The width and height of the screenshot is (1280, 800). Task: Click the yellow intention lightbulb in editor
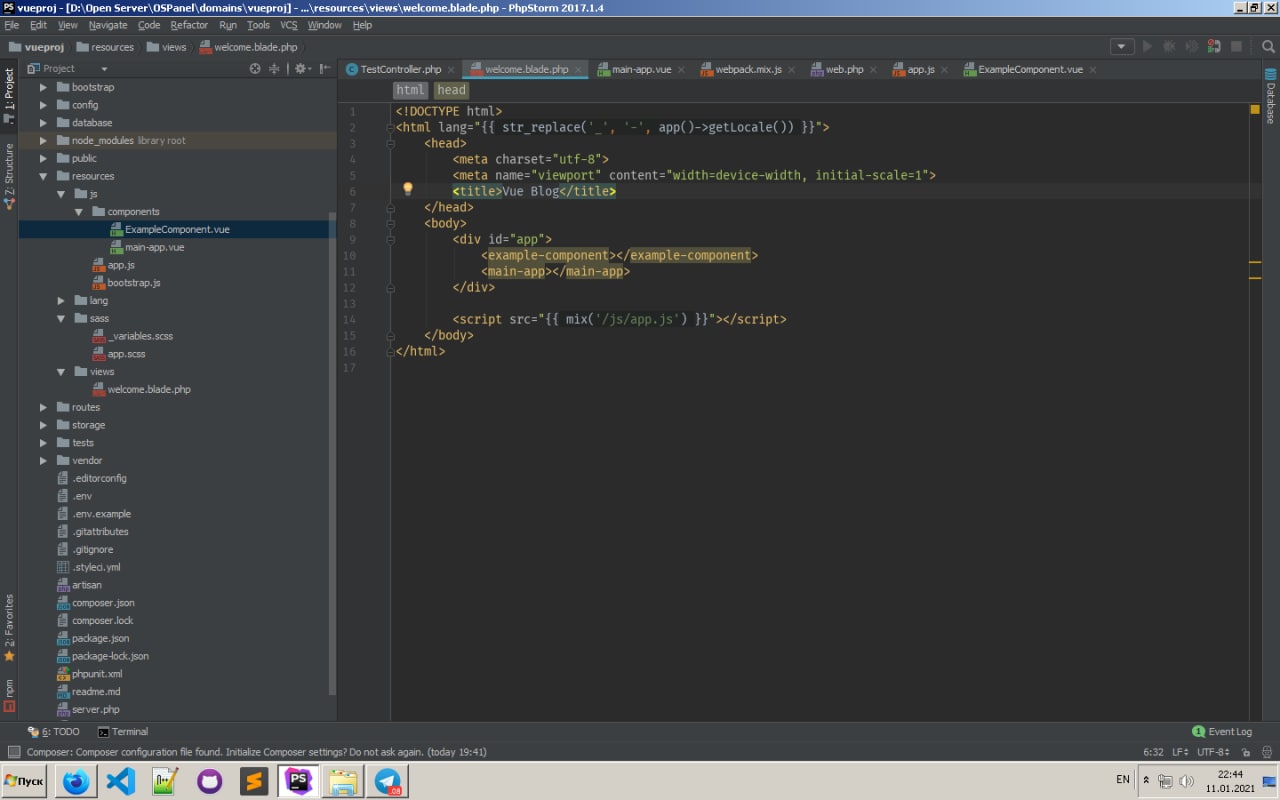pos(407,188)
